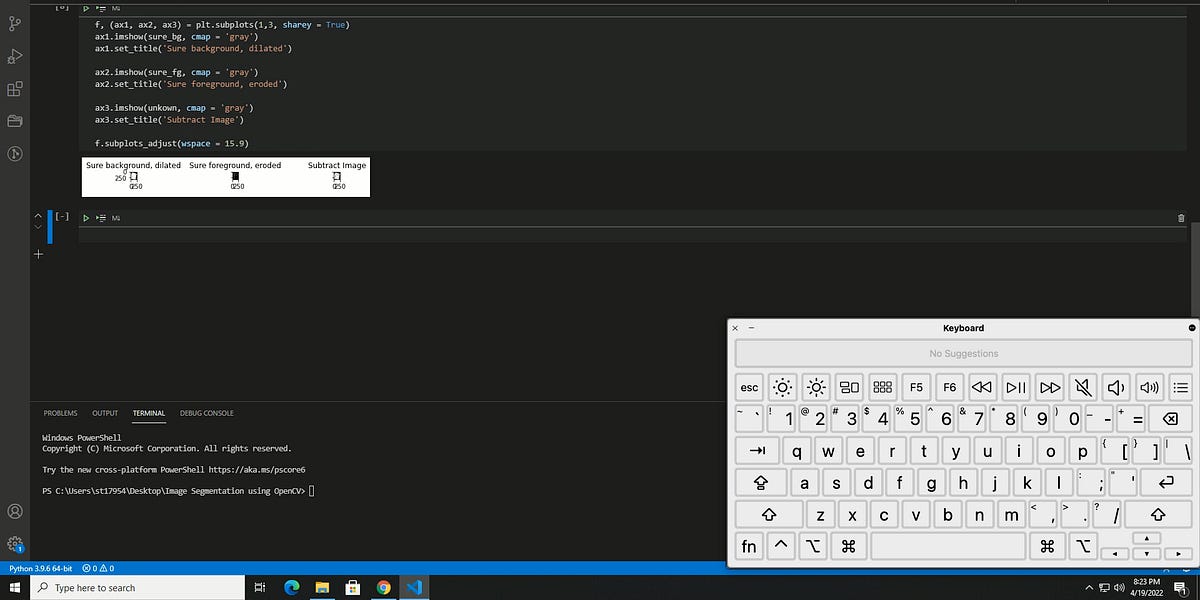This screenshot has width=1200, height=600.
Task: Click the Windows search box
Action: pos(139,587)
